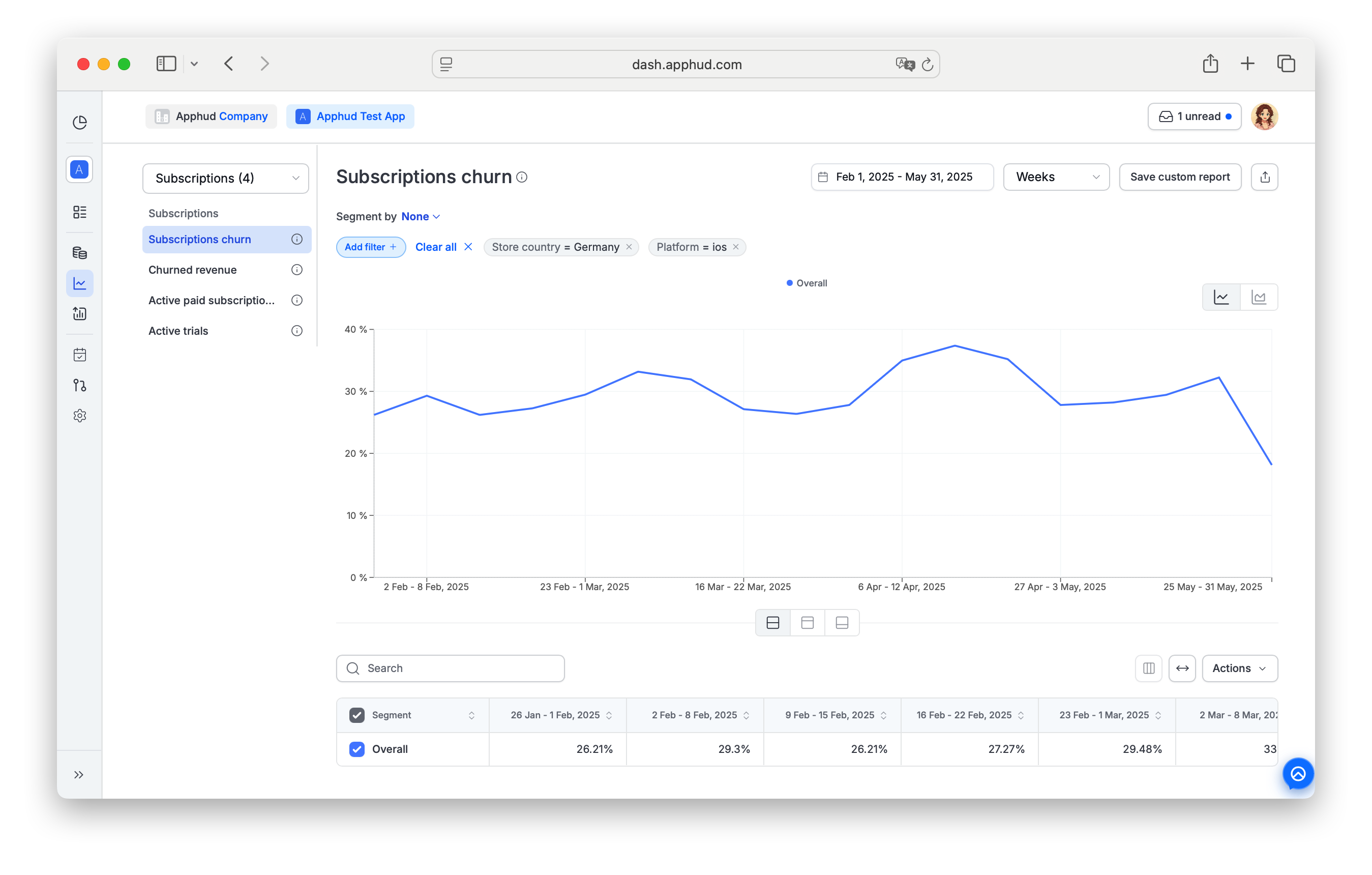The image size is (1372, 875).
Task: Open the Subscriptions (4) dropdown
Action: [x=226, y=179]
